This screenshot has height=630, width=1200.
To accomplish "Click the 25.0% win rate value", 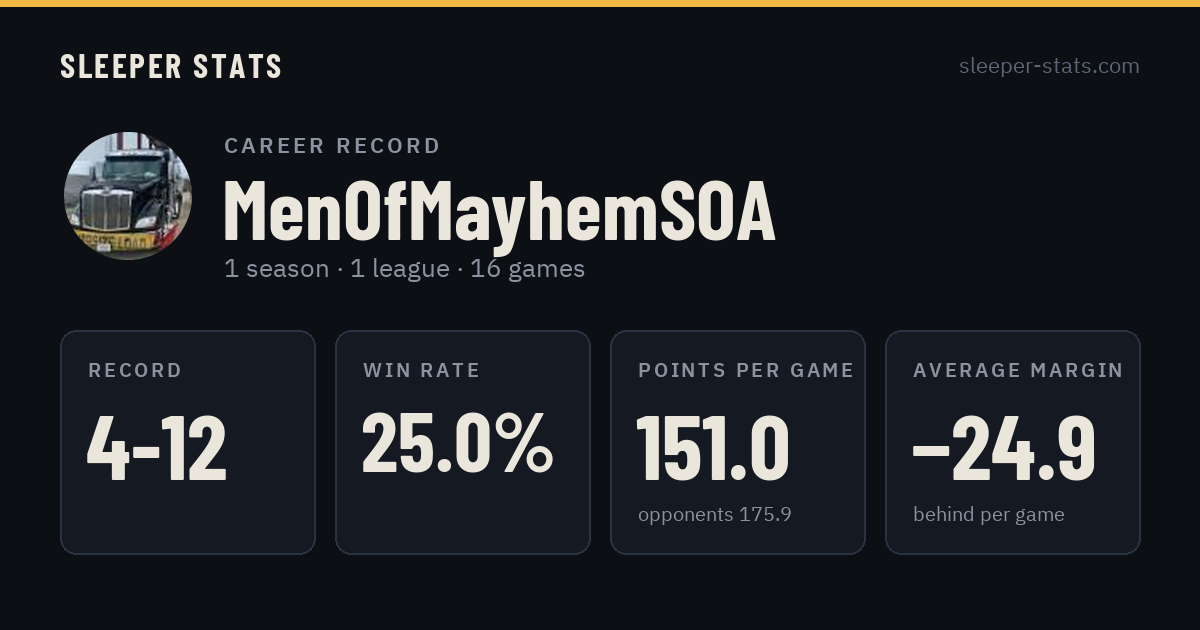I will tap(457, 442).
